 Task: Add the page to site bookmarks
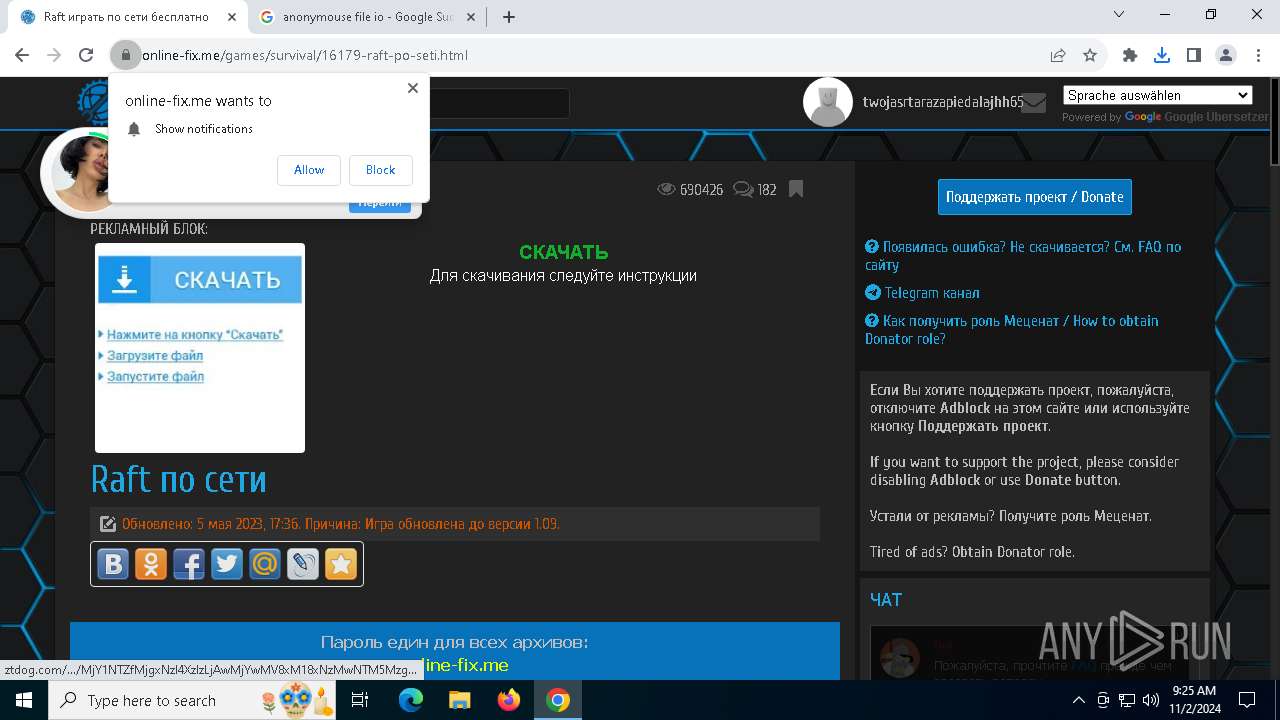[796, 189]
